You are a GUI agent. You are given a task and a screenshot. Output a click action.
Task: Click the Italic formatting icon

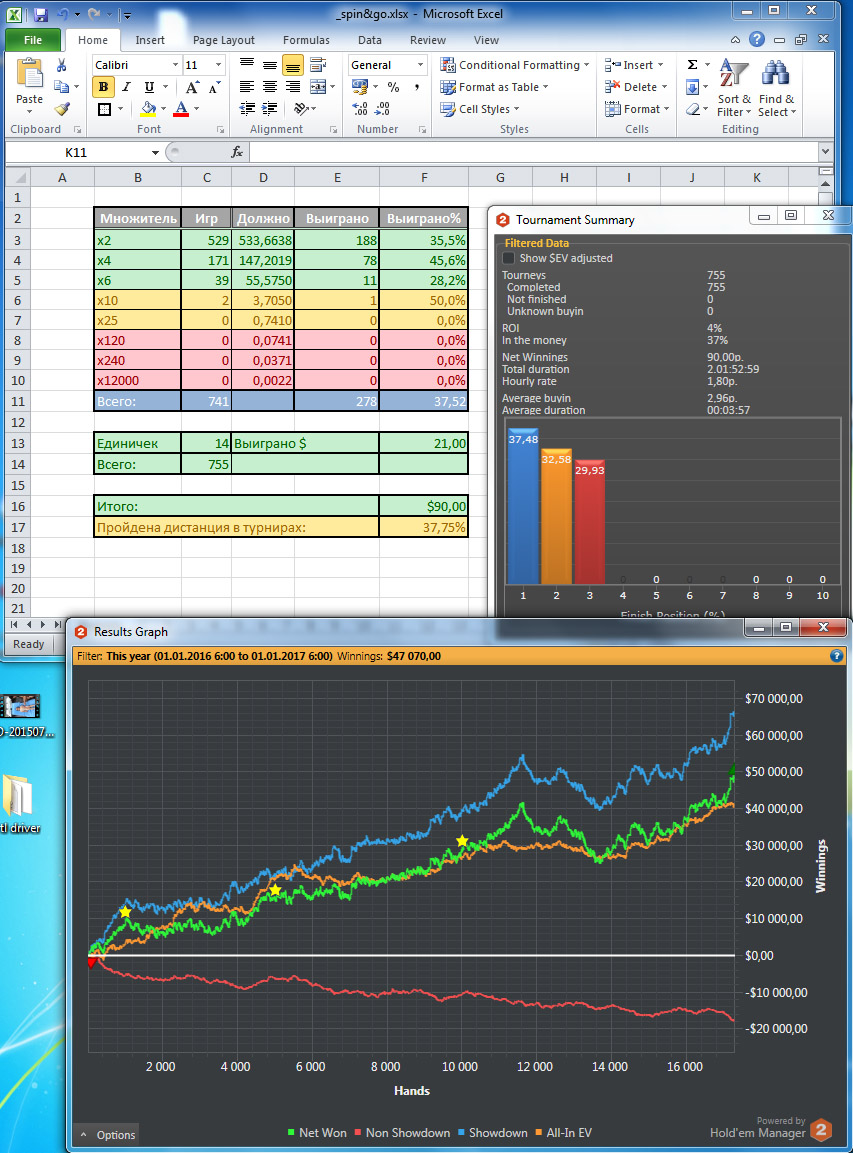(126, 87)
